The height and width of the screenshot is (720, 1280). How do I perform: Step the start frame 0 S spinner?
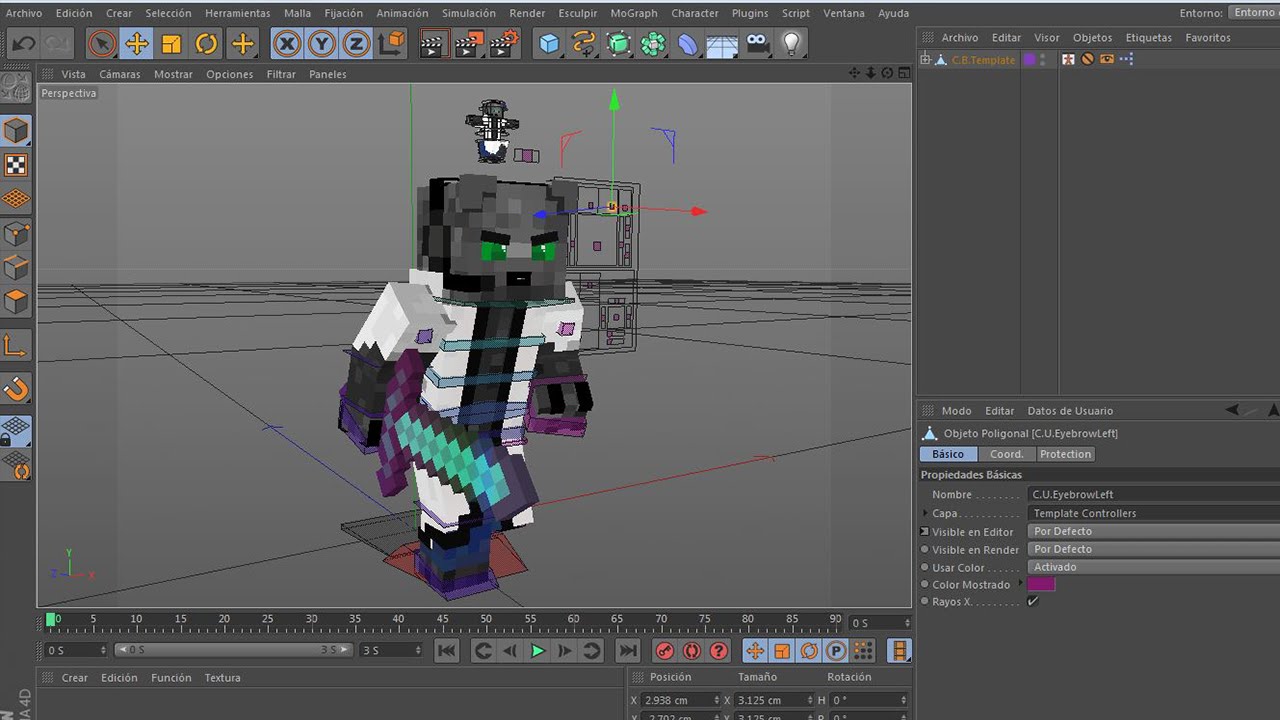coord(103,650)
